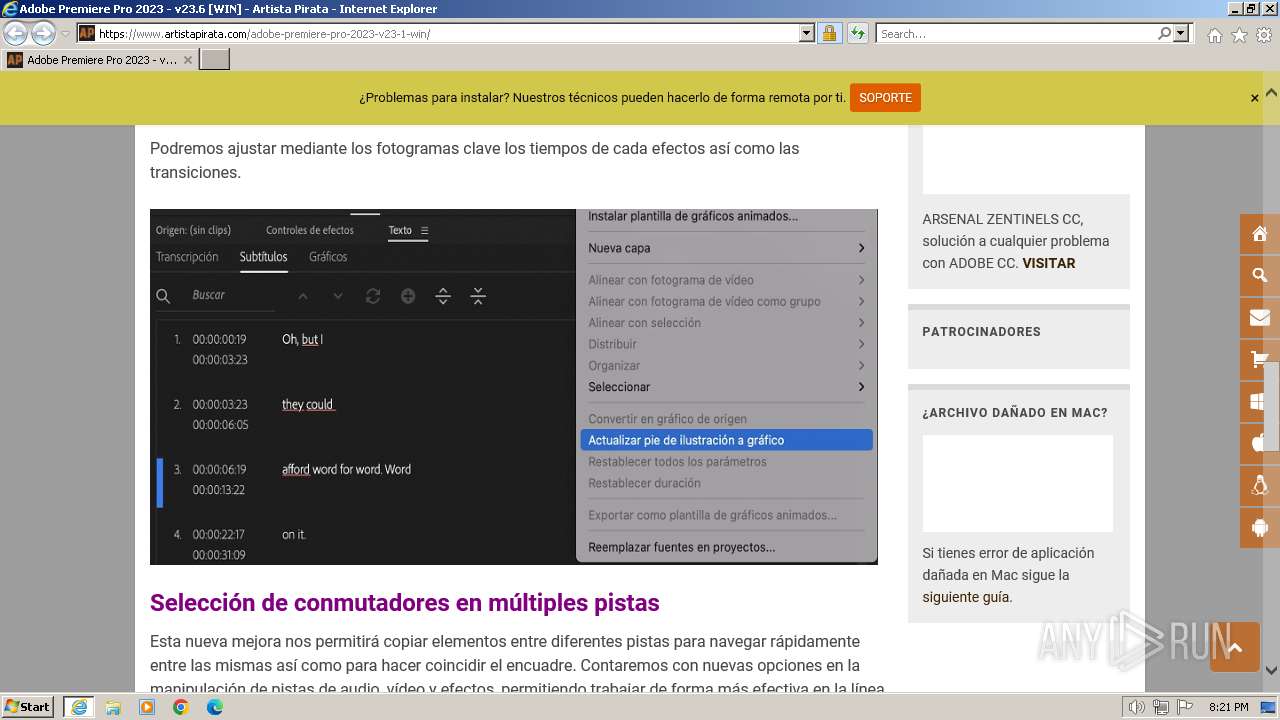The image size is (1280, 720).
Task: Click the PATROCINADORES section heading
Action: click(981, 332)
